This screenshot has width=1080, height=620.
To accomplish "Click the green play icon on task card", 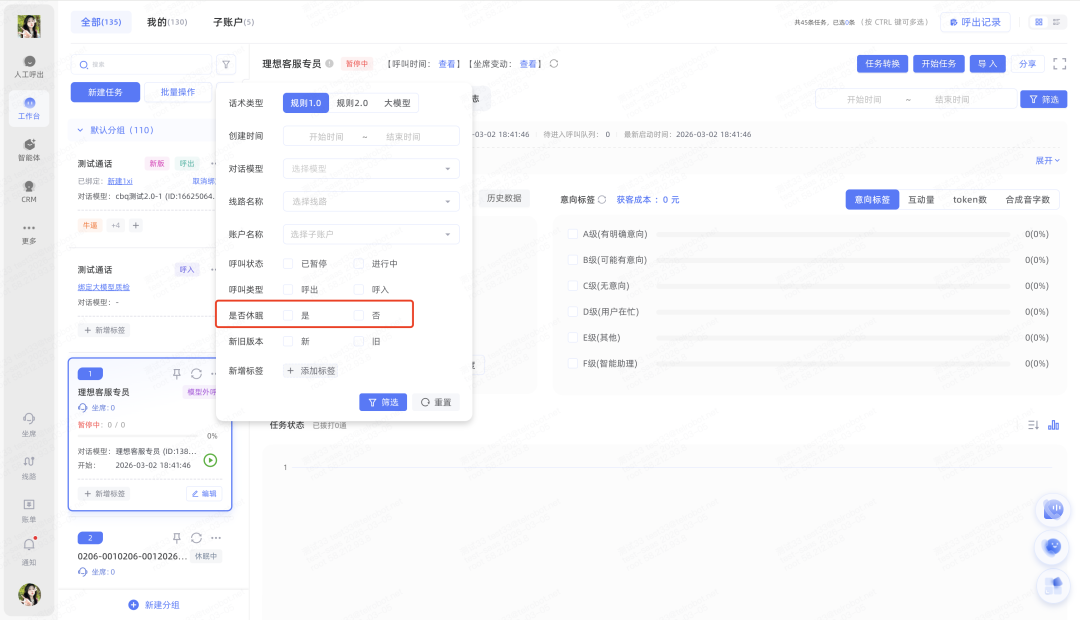I will (x=210, y=460).
